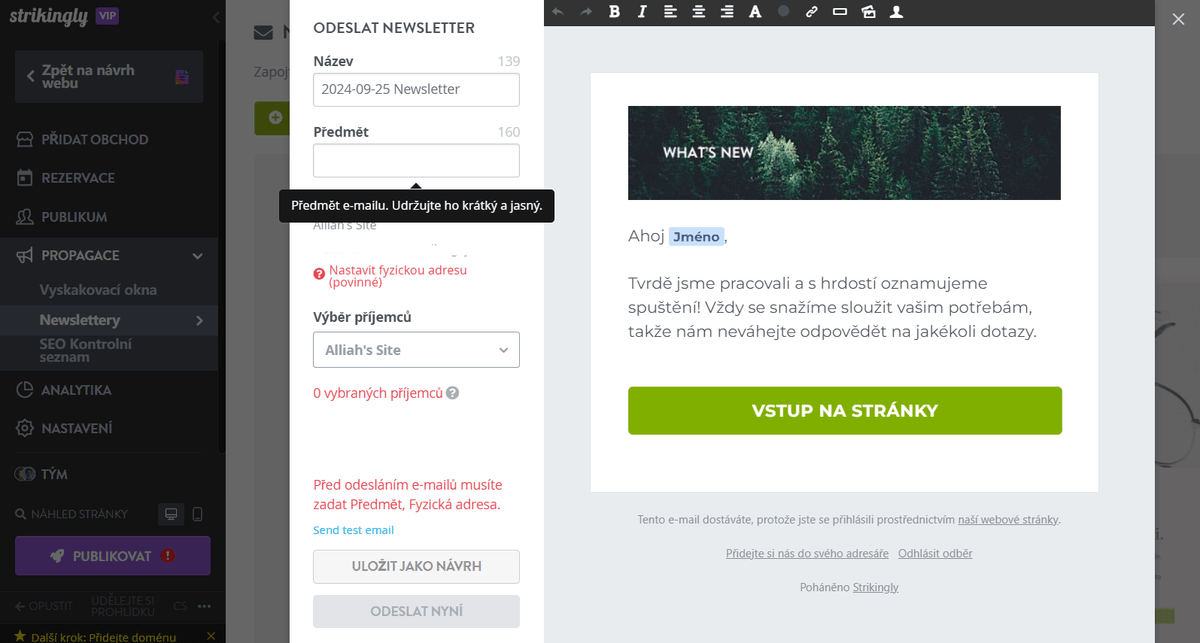Viewport: 1200px width, 643px height.
Task: Insert a button element from the toolbar
Action: [x=839, y=12]
